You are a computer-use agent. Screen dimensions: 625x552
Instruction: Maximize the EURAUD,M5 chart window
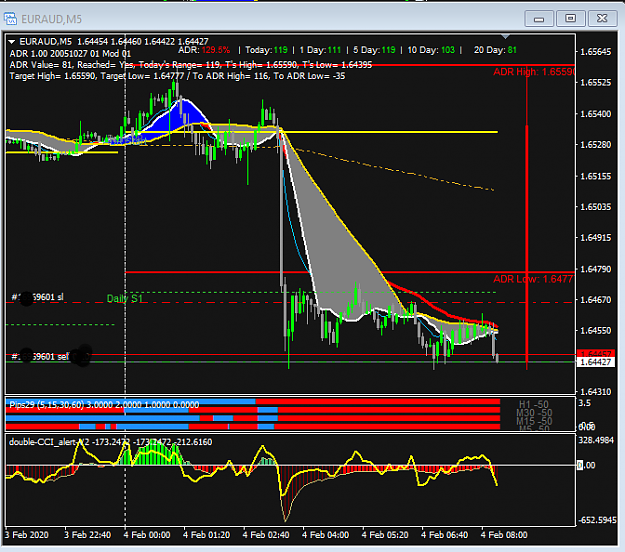tap(570, 18)
